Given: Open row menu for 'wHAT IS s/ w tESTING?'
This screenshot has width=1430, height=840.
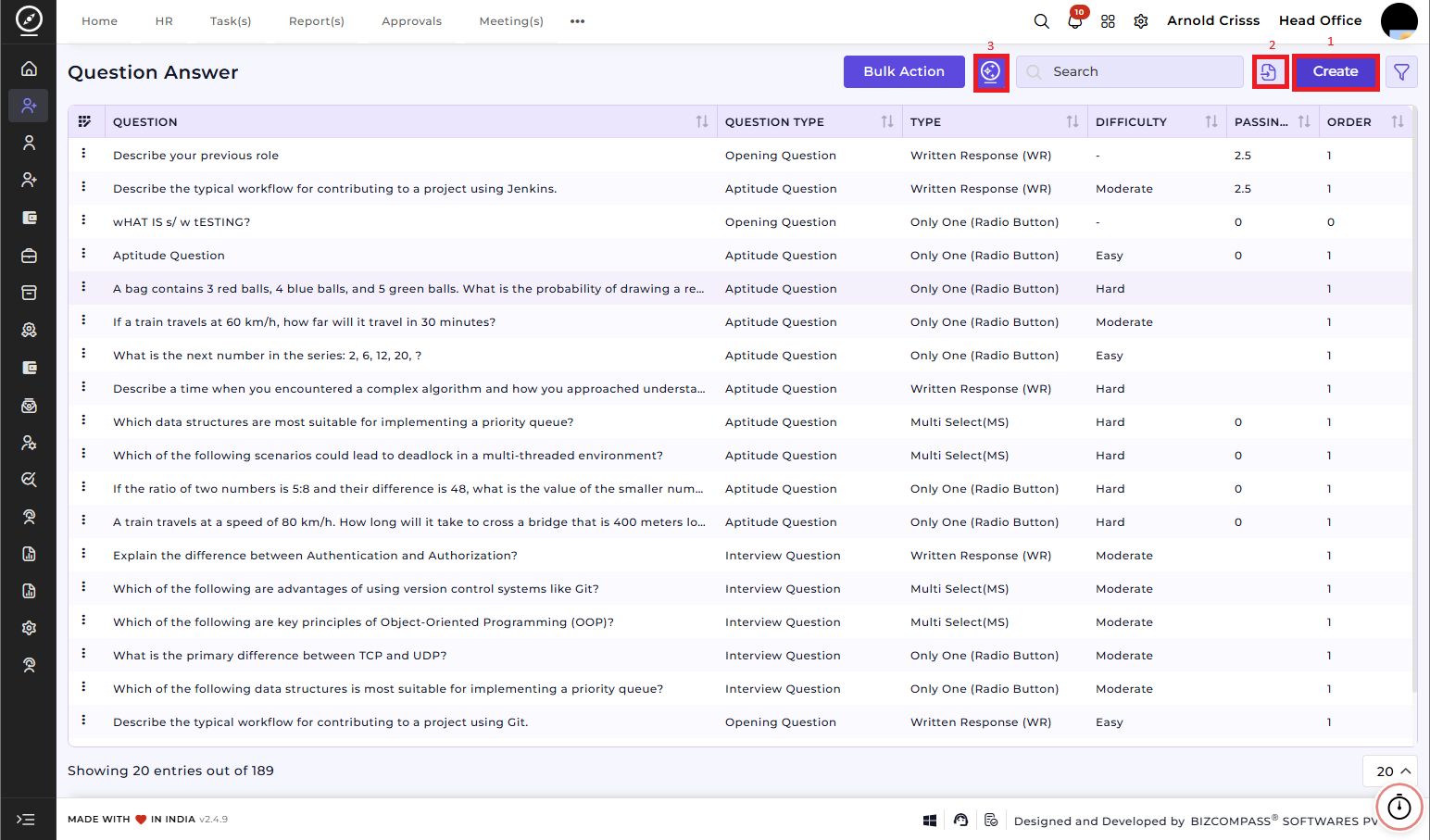Looking at the screenshot, I should point(83,220).
